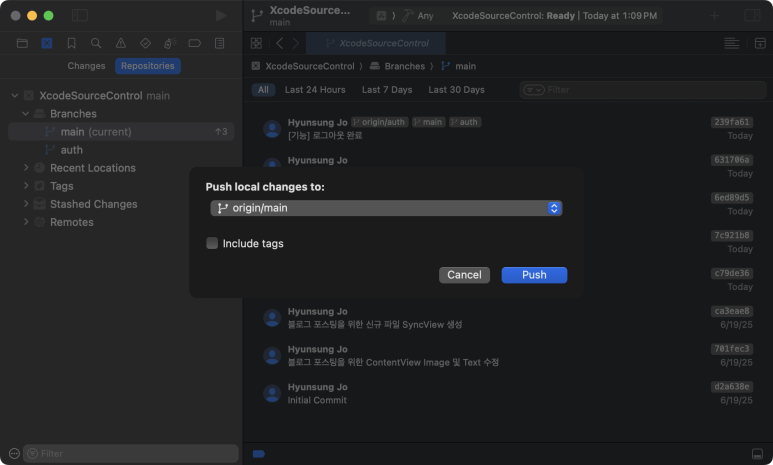Viewport: 773px width, 465px height.
Task: Expand Recent Locations
Action: point(26,168)
